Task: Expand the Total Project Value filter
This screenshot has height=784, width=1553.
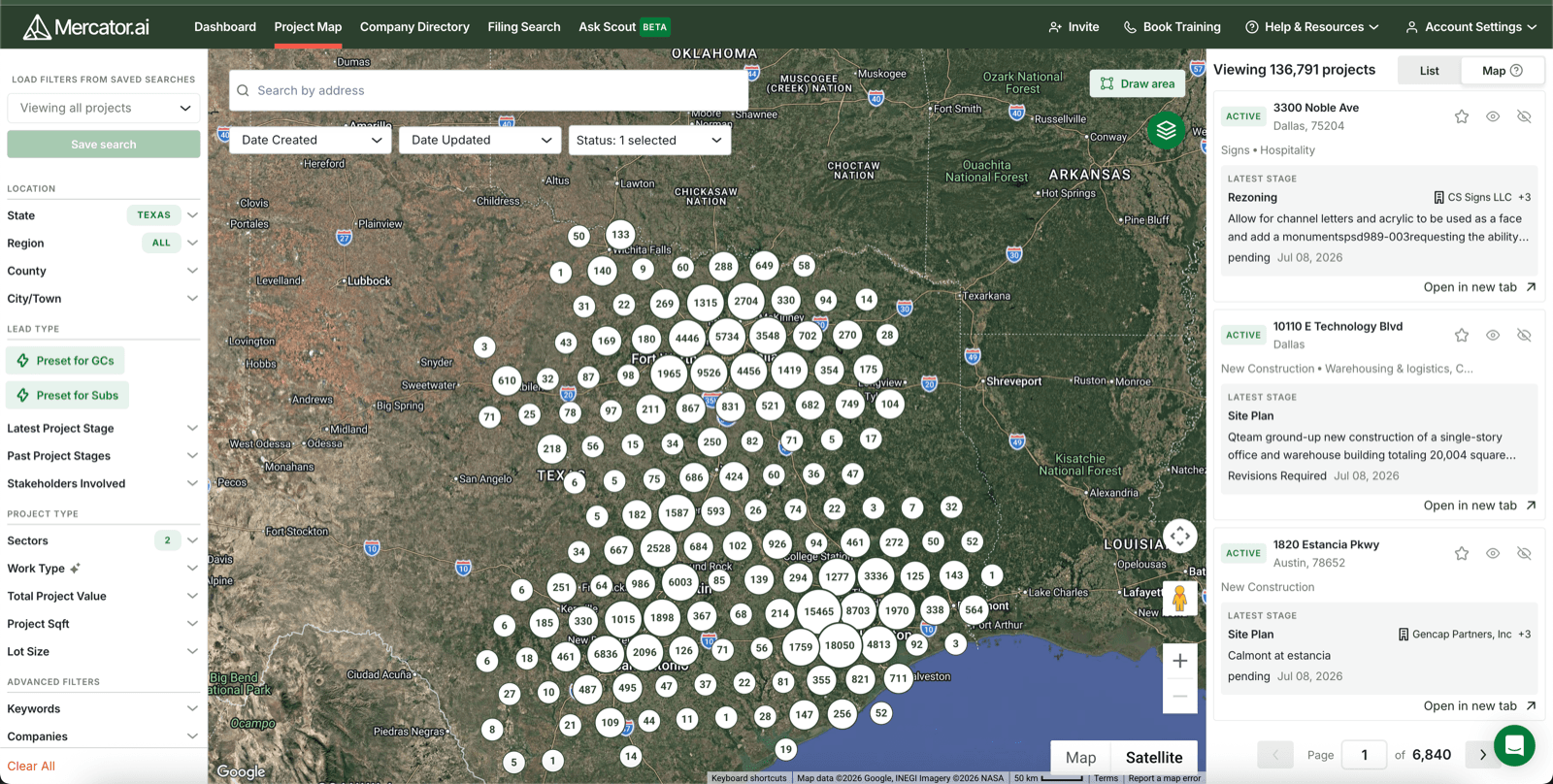Action: (x=103, y=596)
